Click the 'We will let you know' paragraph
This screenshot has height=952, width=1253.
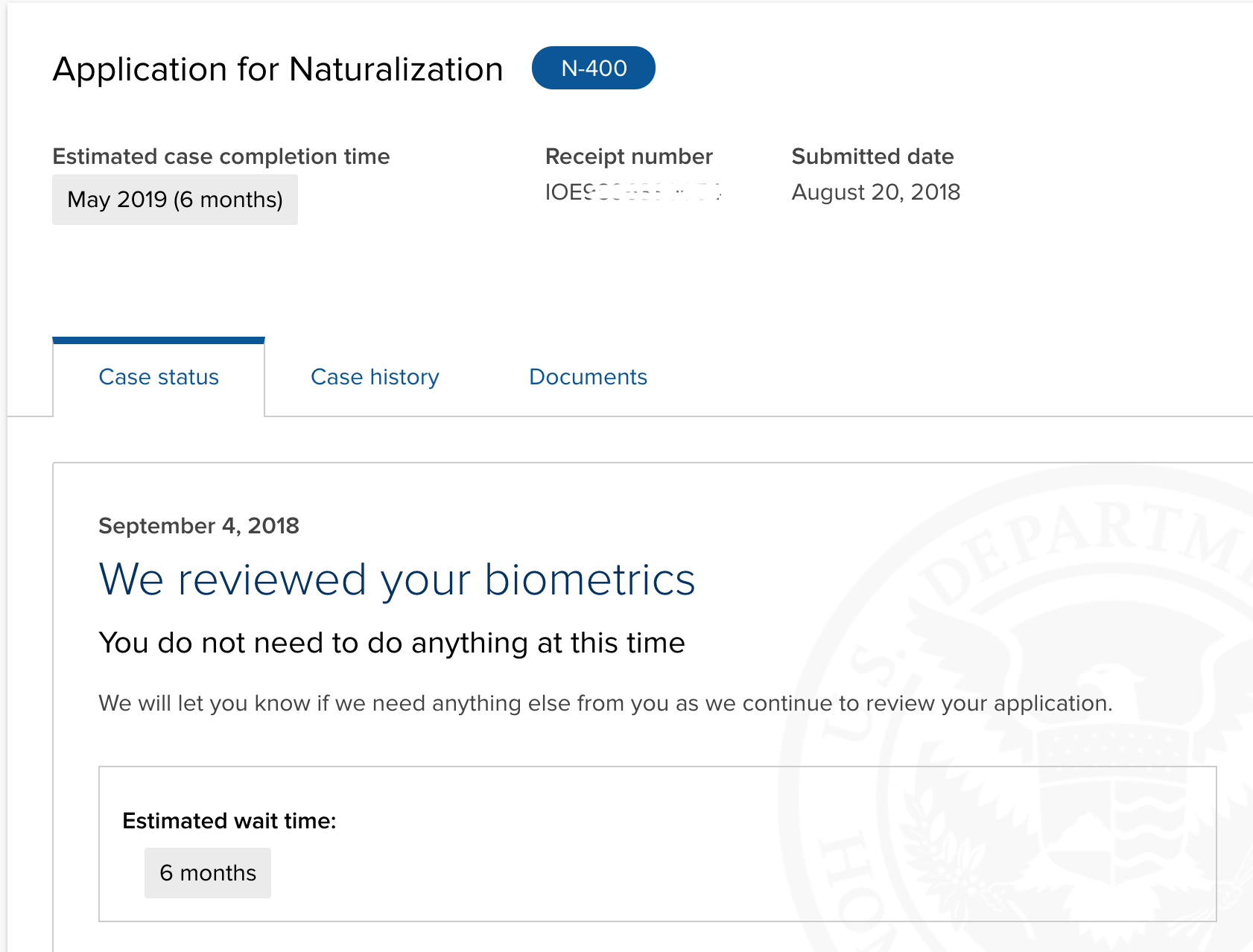(x=606, y=703)
